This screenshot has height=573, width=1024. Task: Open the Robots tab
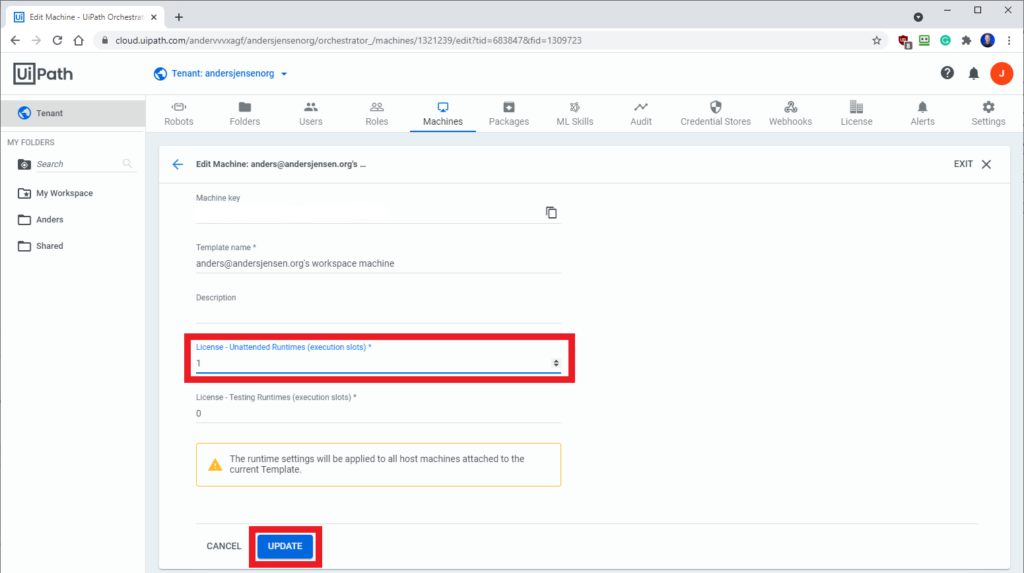coord(178,114)
